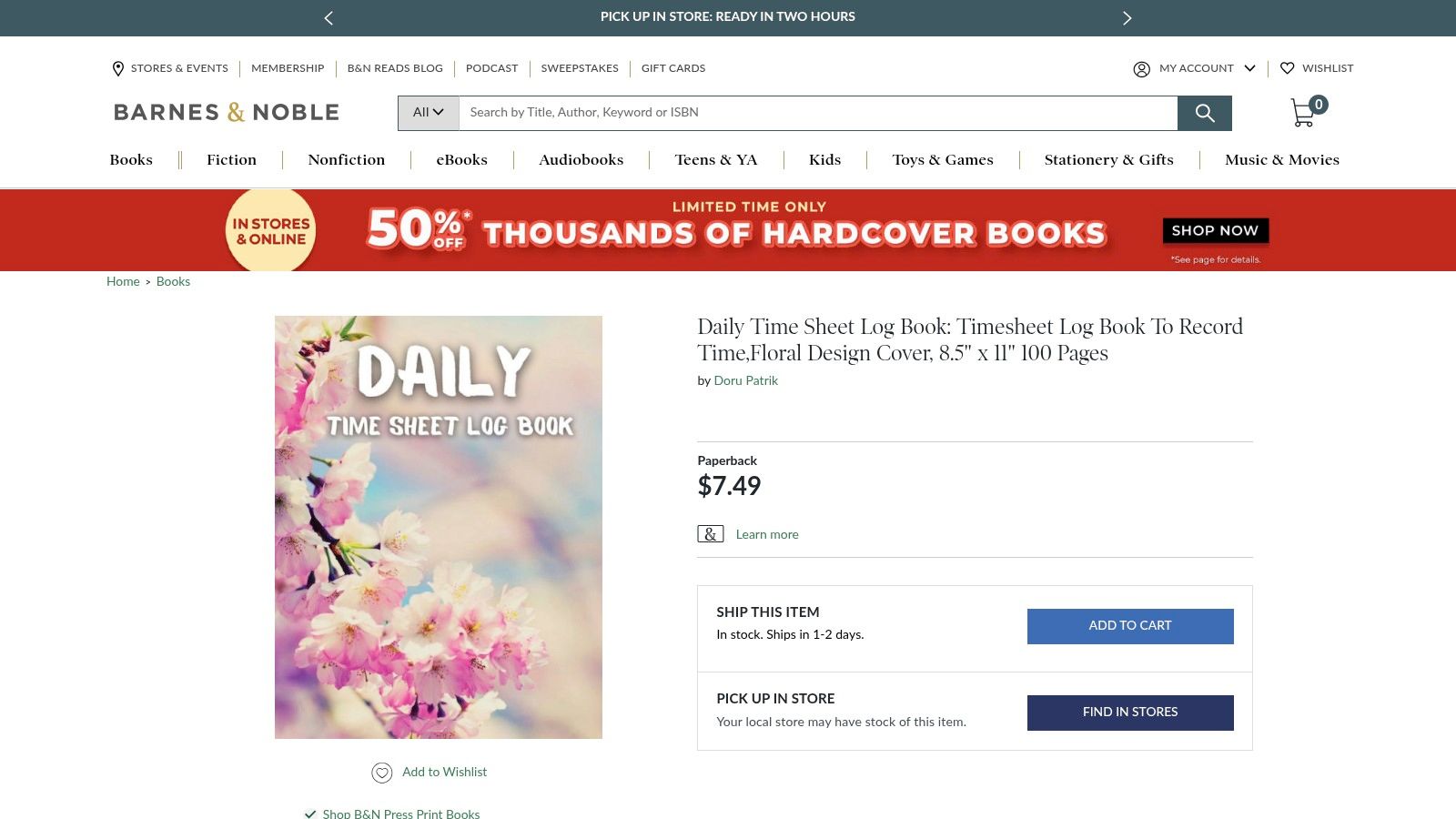Click the store locator pin icon

(117, 68)
